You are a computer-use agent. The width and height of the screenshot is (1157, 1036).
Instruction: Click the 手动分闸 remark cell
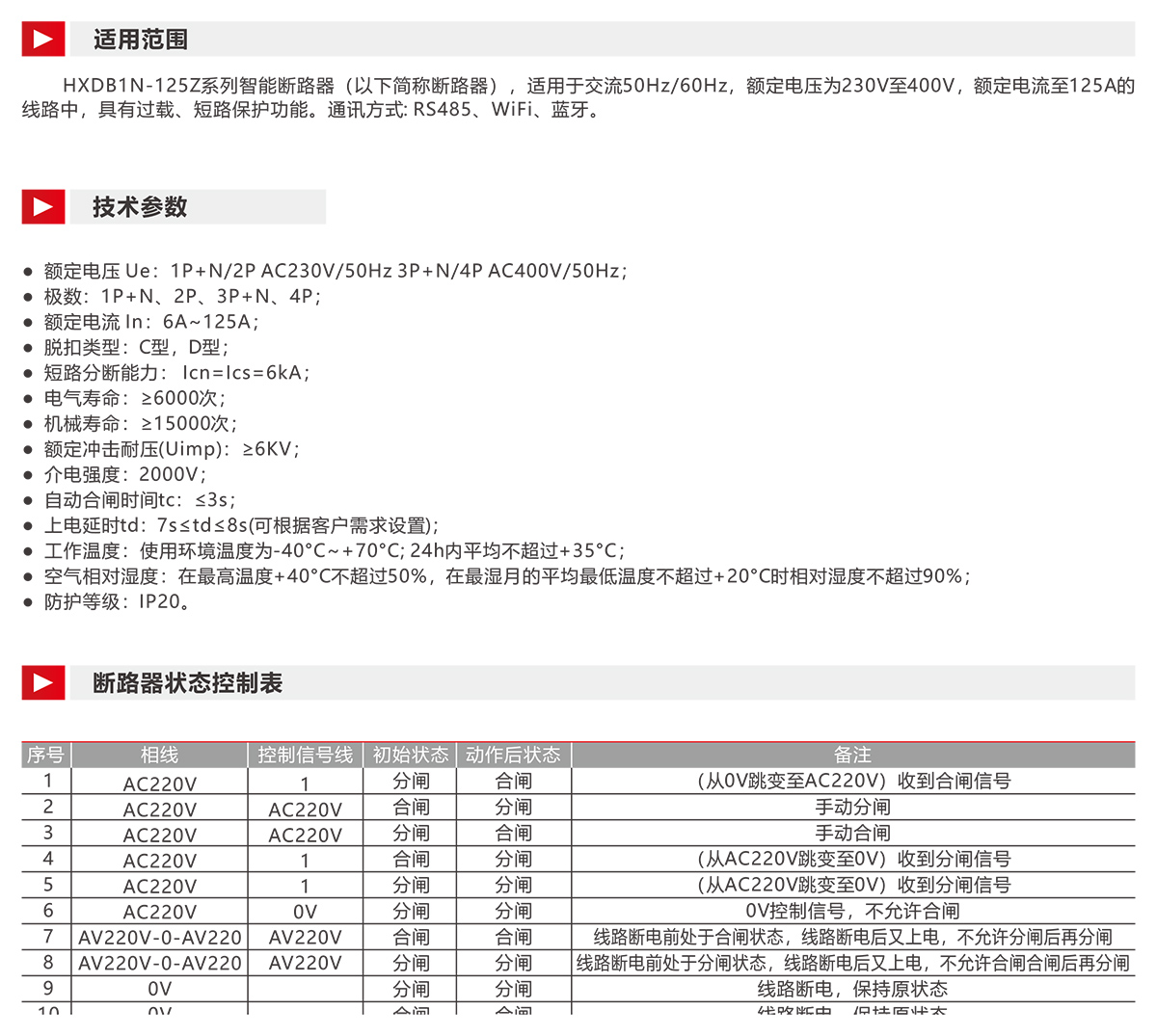(x=852, y=808)
